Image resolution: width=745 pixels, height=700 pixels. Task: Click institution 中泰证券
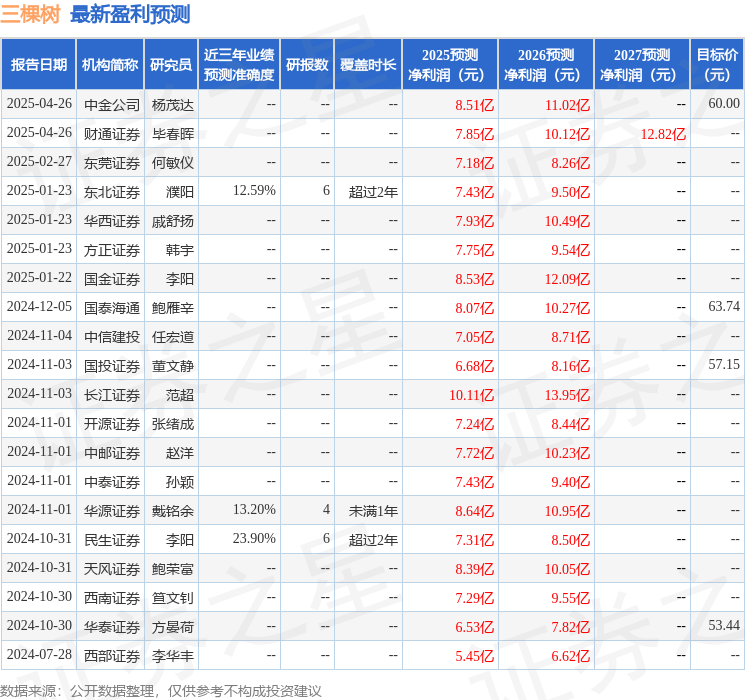tap(112, 482)
